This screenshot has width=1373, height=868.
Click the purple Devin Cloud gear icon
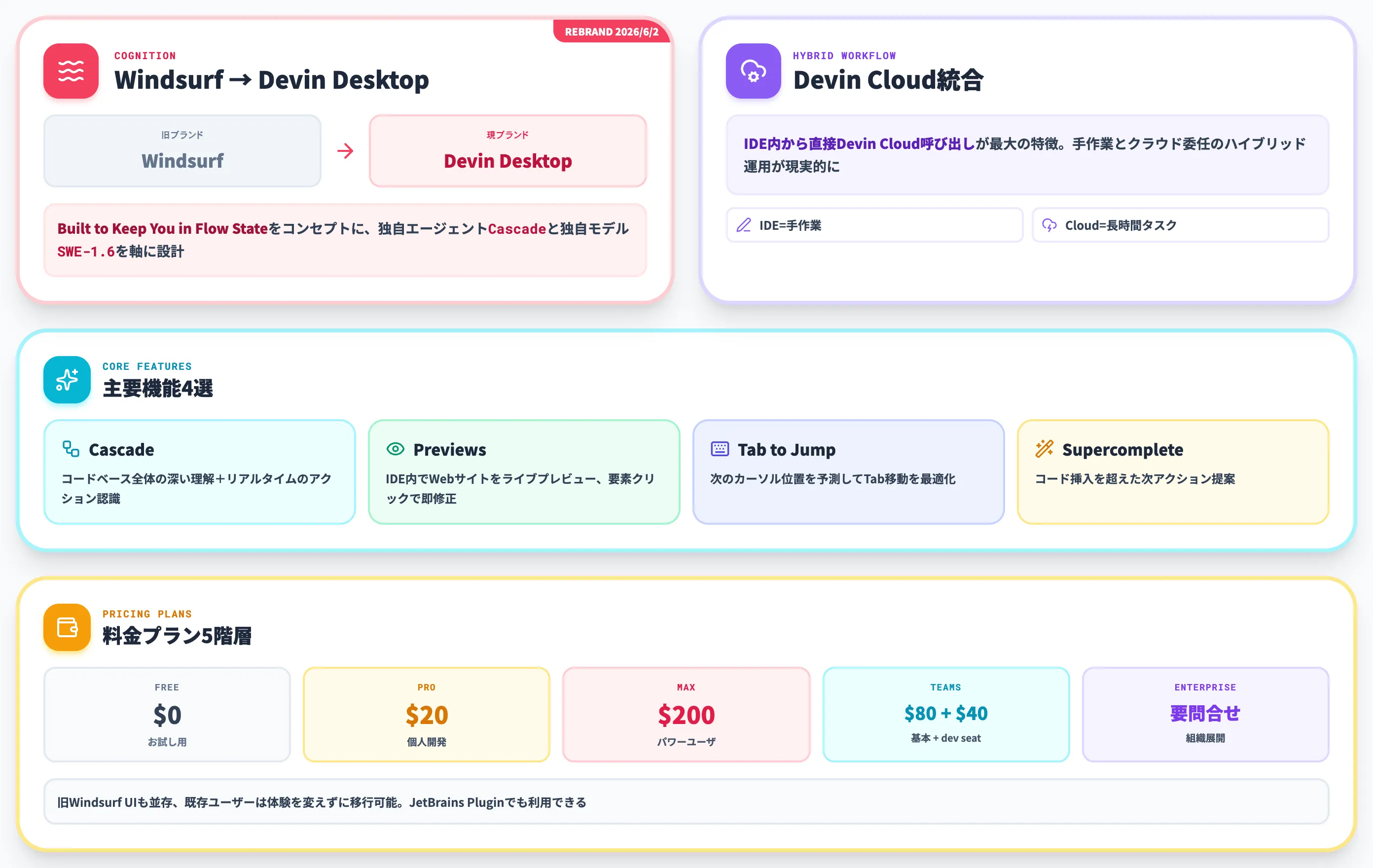753,71
